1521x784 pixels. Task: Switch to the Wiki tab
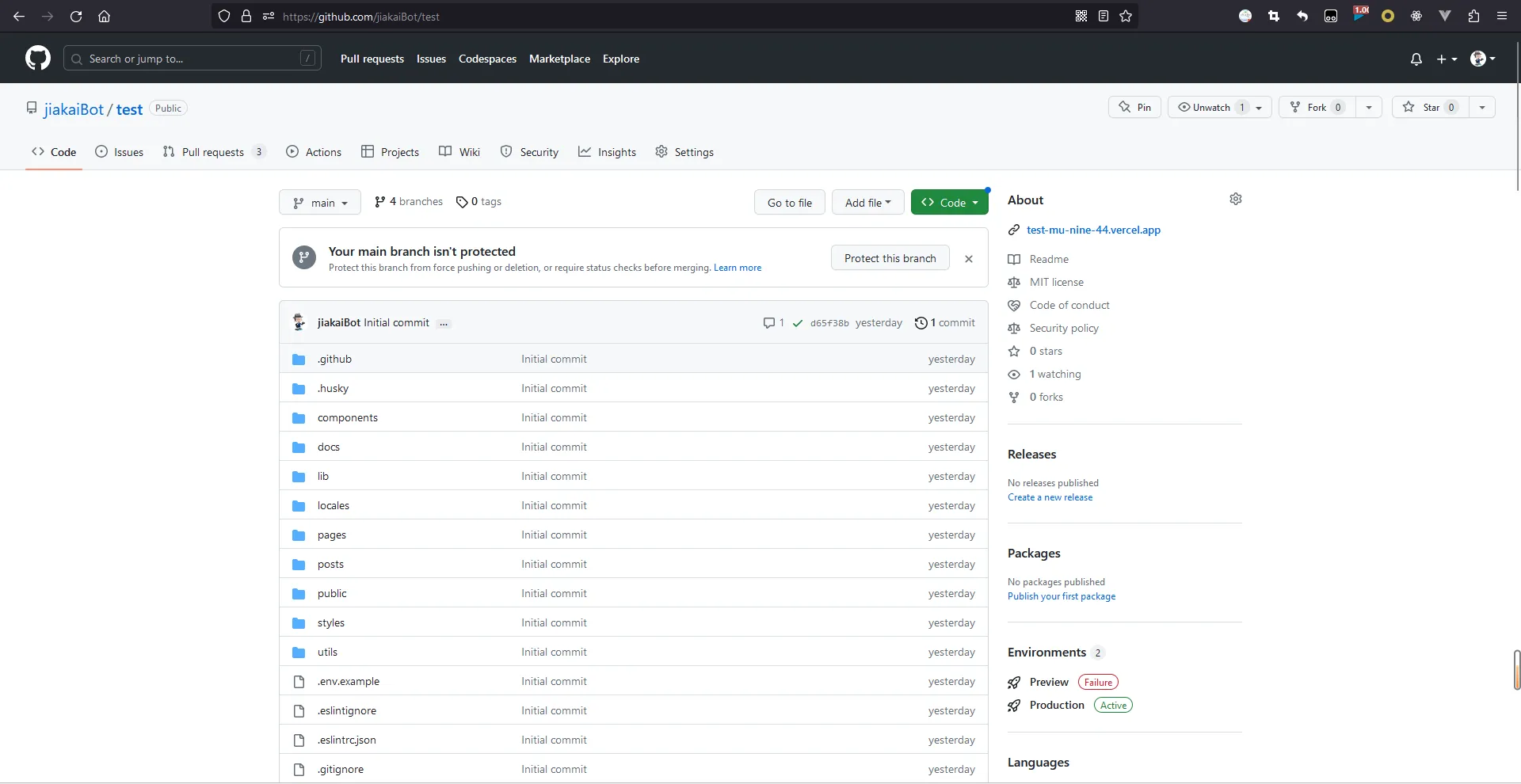point(459,152)
